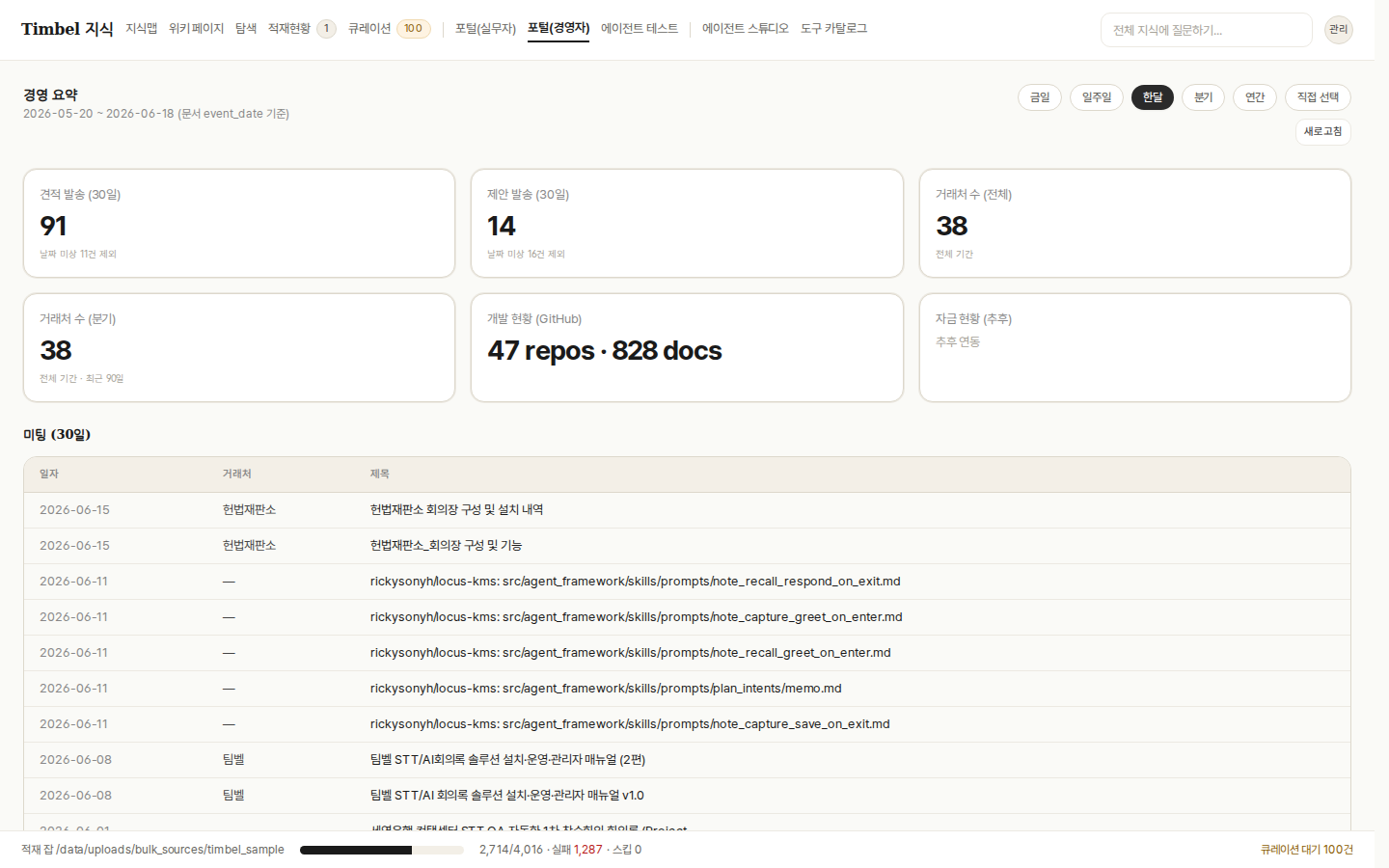Go to the 지식맵 menu

[141, 29]
